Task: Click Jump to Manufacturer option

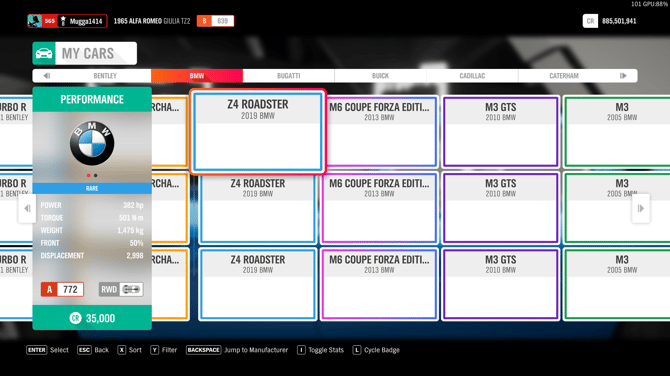Action: coord(237,350)
